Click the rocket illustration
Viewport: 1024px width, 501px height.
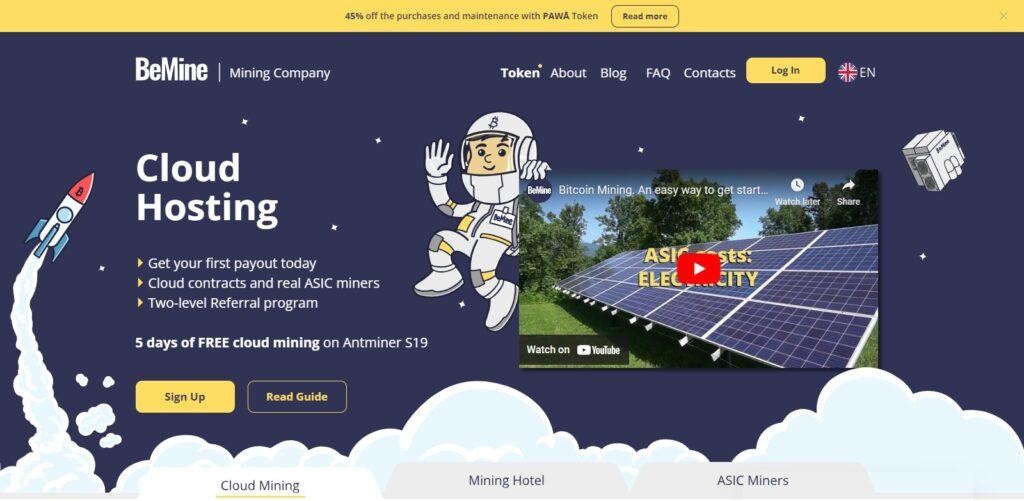[62, 216]
